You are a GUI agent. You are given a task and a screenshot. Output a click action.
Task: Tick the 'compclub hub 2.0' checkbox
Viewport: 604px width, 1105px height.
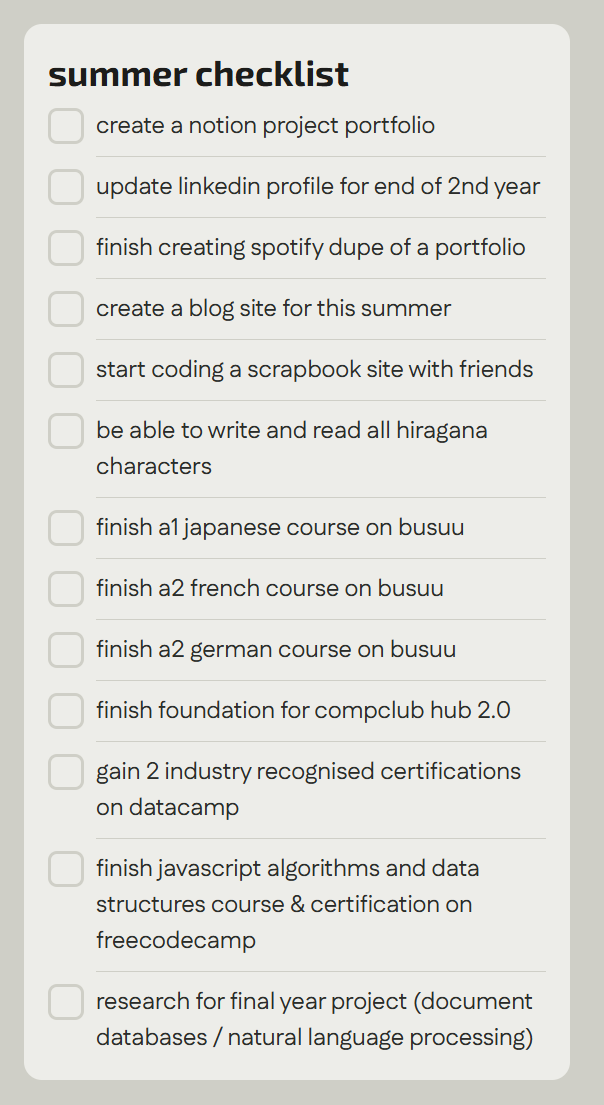[x=66, y=711]
